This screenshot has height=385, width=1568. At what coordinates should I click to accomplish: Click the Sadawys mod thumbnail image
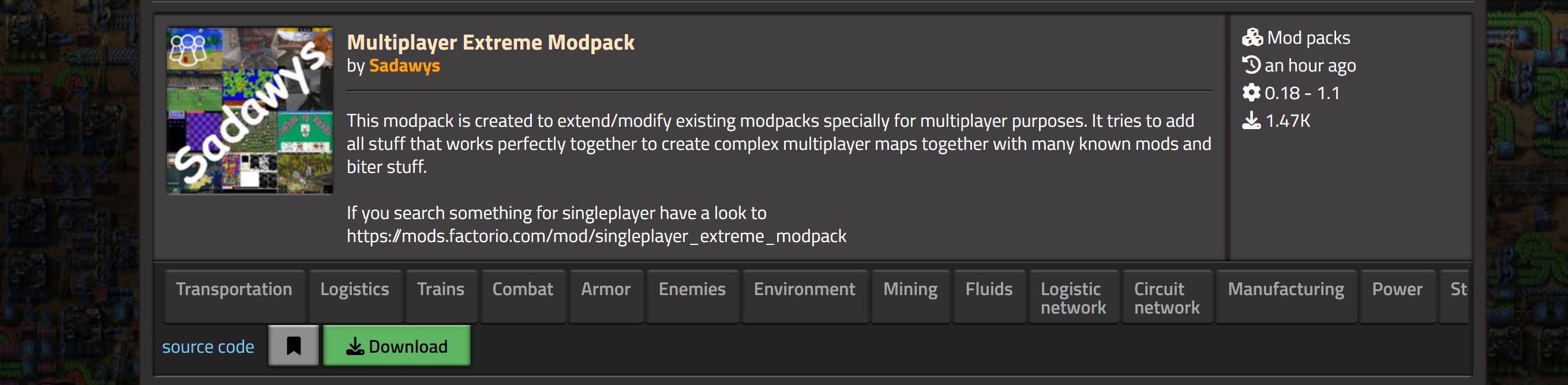point(250,110)
